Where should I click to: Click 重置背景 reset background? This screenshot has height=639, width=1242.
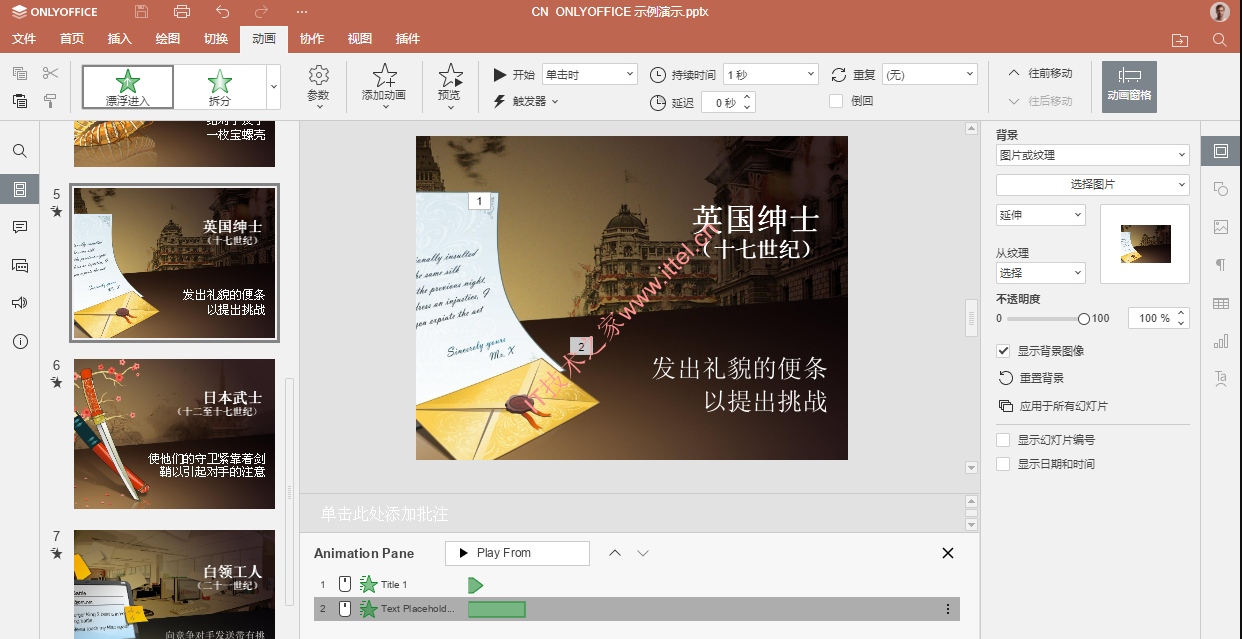pyautogui.click(x=1031, y=379)
